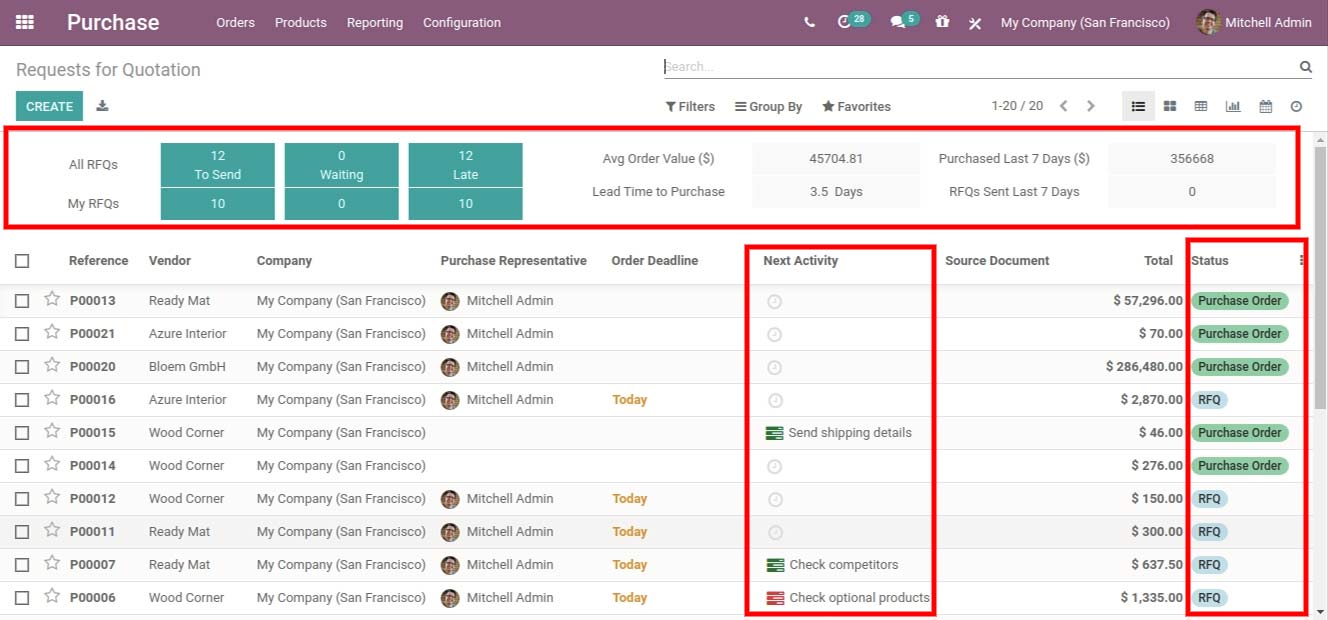The height and width of the screenshot is (620, 1328).
Task: Tick the checkbox for row P00007
Action: pyautogui.click(x=22, y=565)
